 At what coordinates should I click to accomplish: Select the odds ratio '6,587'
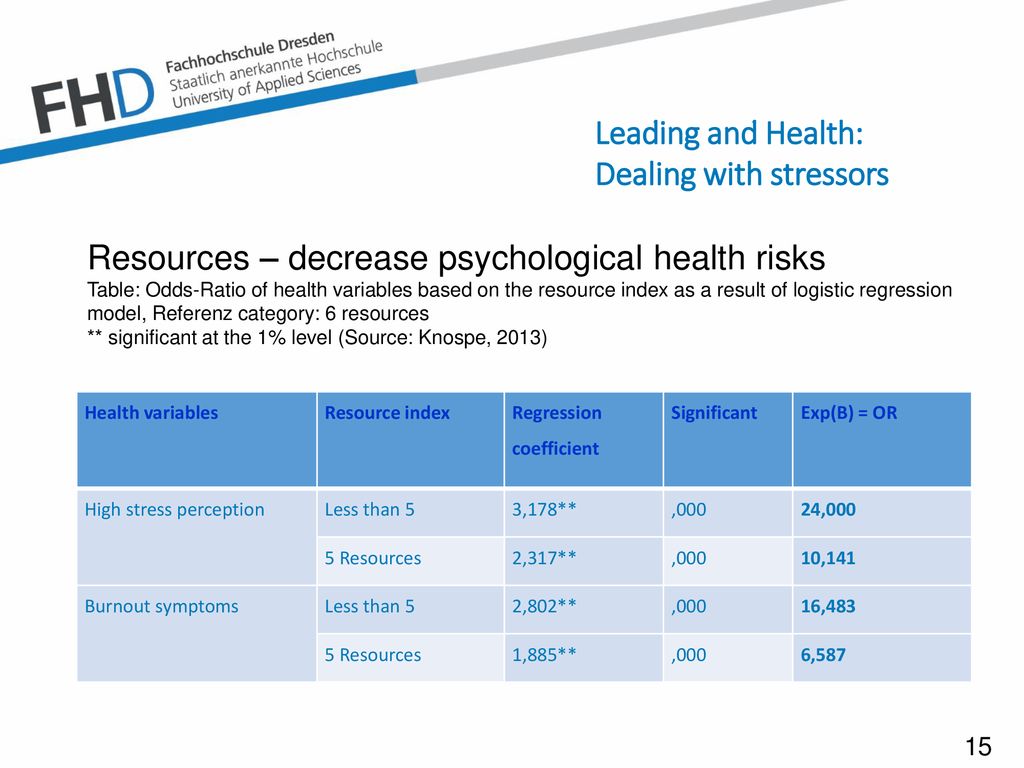[823, 655]
